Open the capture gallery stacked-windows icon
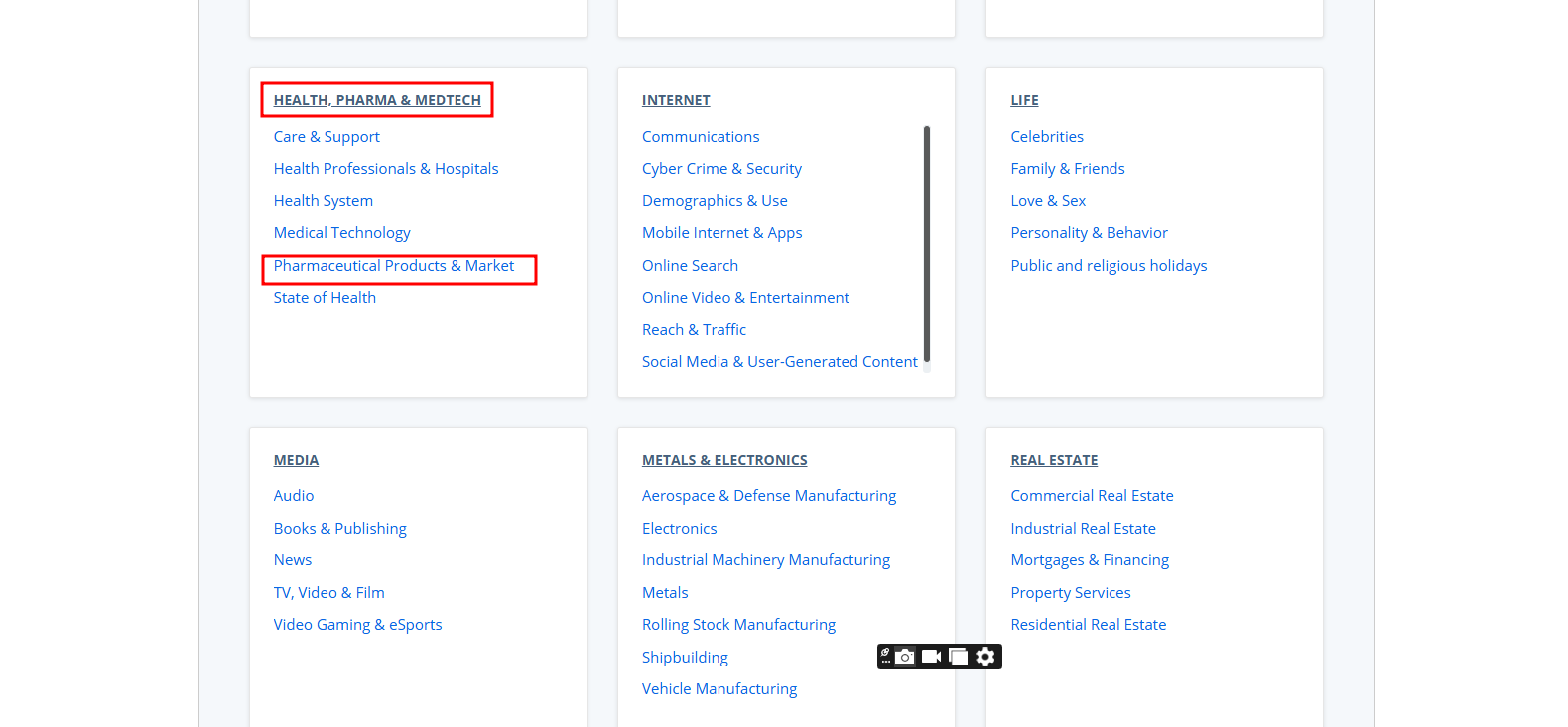The image size is (1568, 727). click(958, 657)
